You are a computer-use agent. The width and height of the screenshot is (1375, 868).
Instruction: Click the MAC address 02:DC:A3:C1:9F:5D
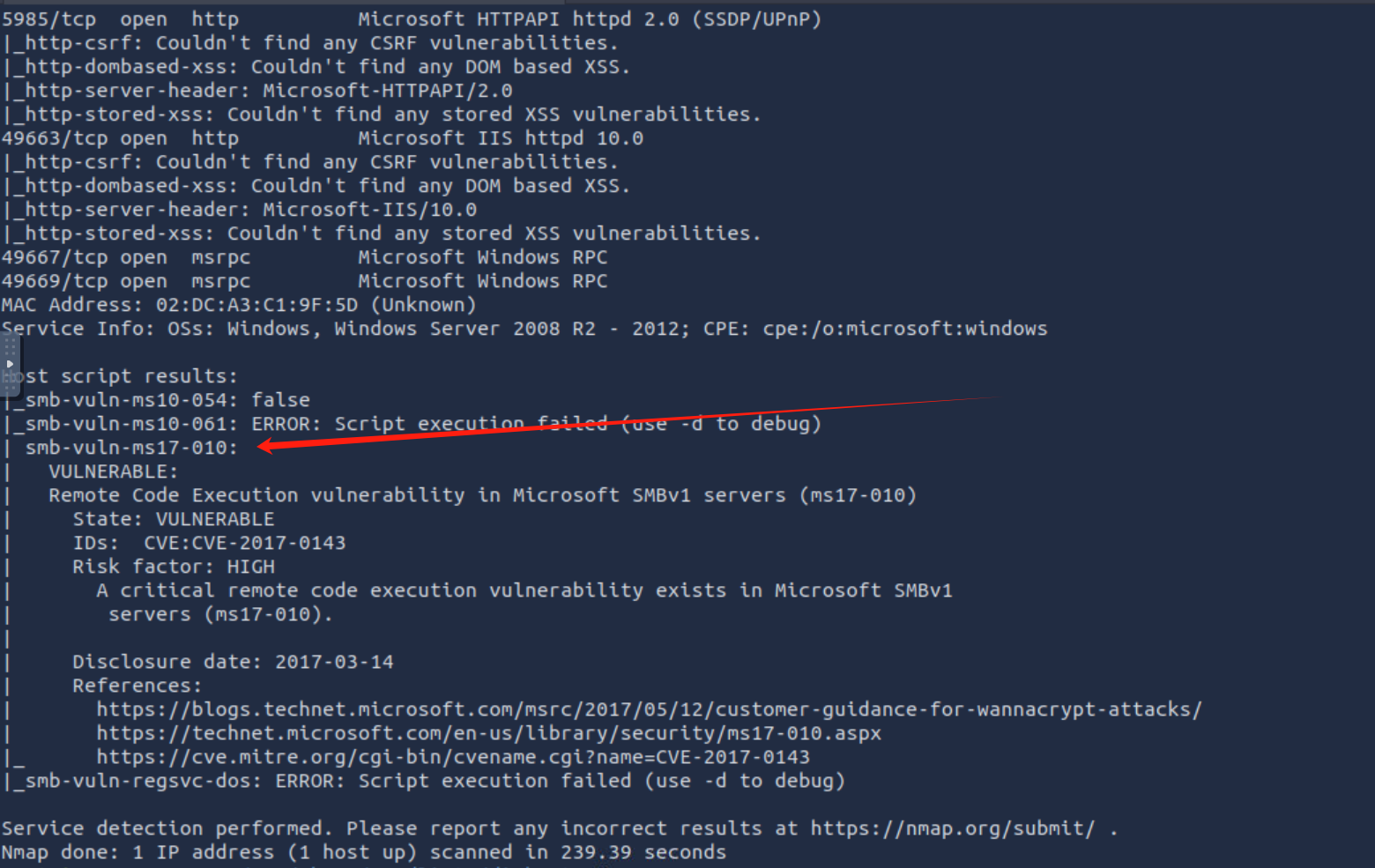(x=204, y=305)
